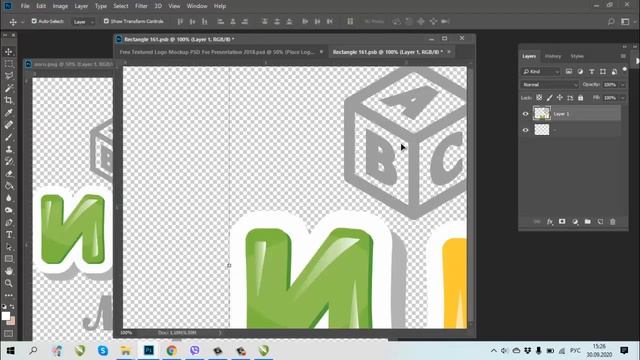Open status bar info arrow
Screen dimensions: 640x360
[x=220, y=333]
